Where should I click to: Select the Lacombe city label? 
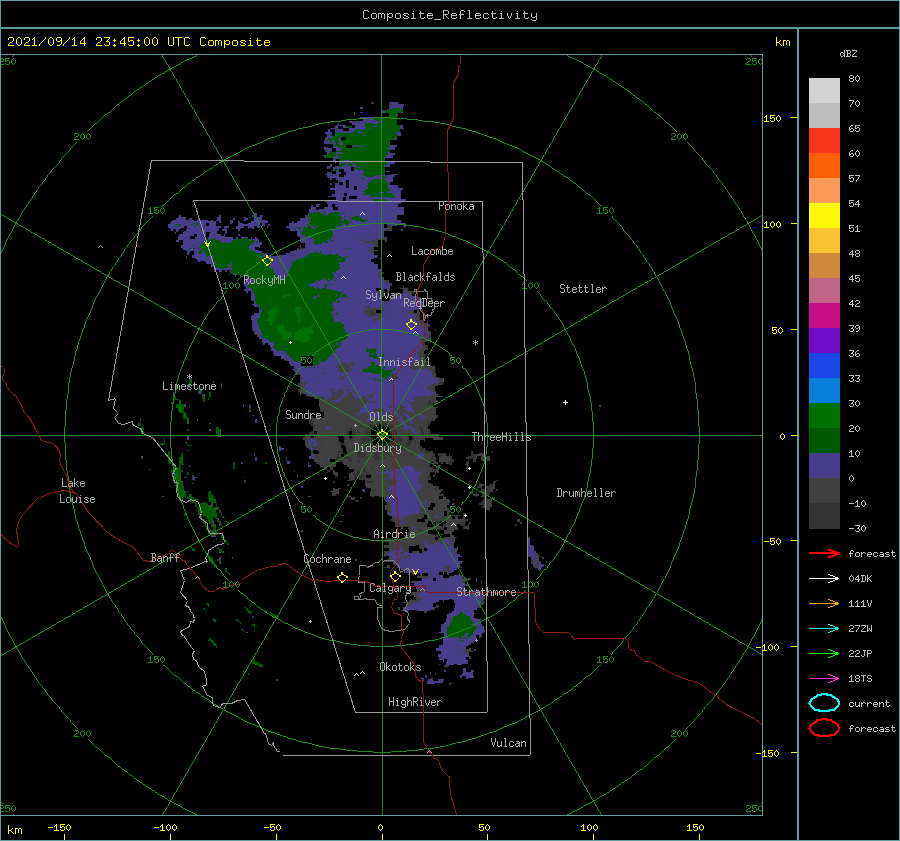pyautogui.click(x=432, y=251)
